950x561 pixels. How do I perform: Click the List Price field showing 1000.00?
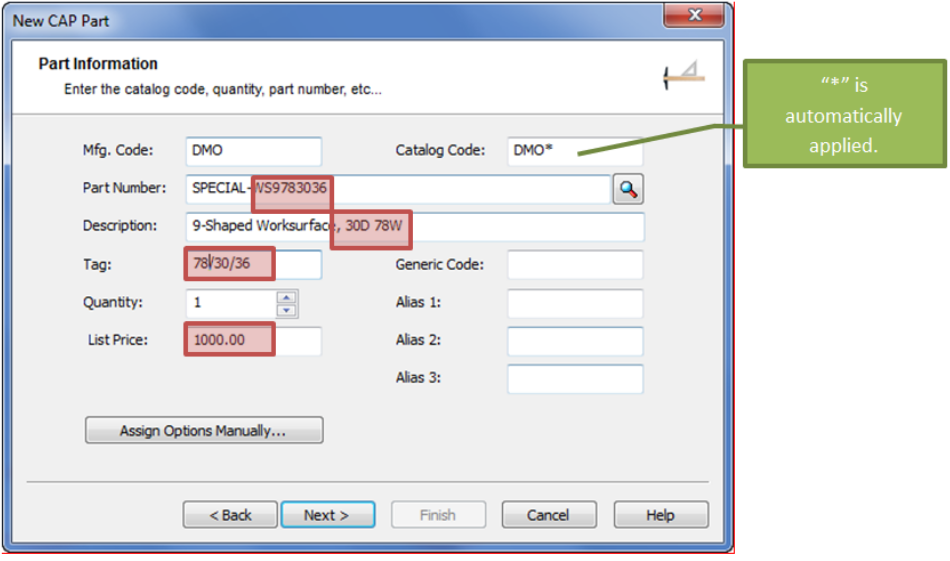[254, 340]
